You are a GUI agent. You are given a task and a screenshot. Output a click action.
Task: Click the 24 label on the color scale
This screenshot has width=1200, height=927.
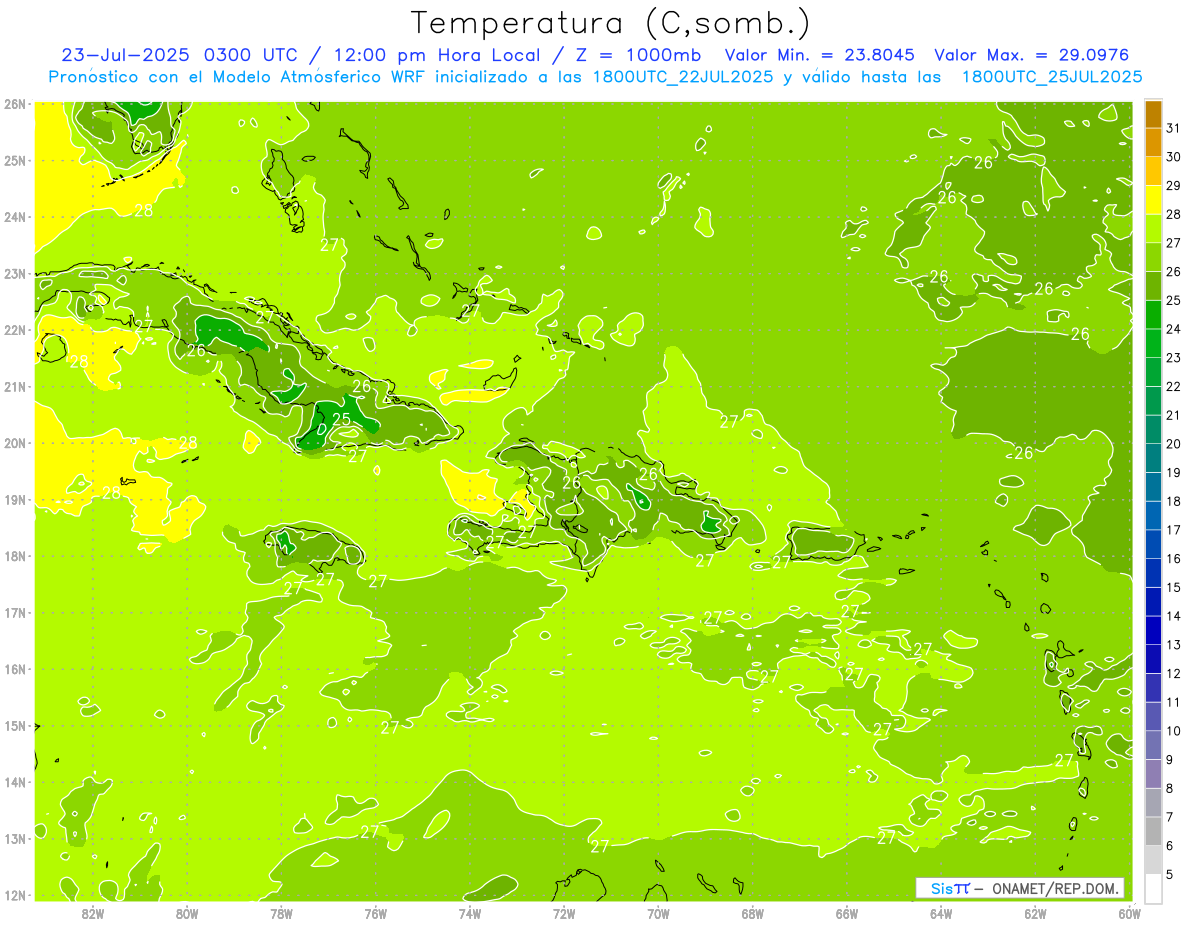1174,329
